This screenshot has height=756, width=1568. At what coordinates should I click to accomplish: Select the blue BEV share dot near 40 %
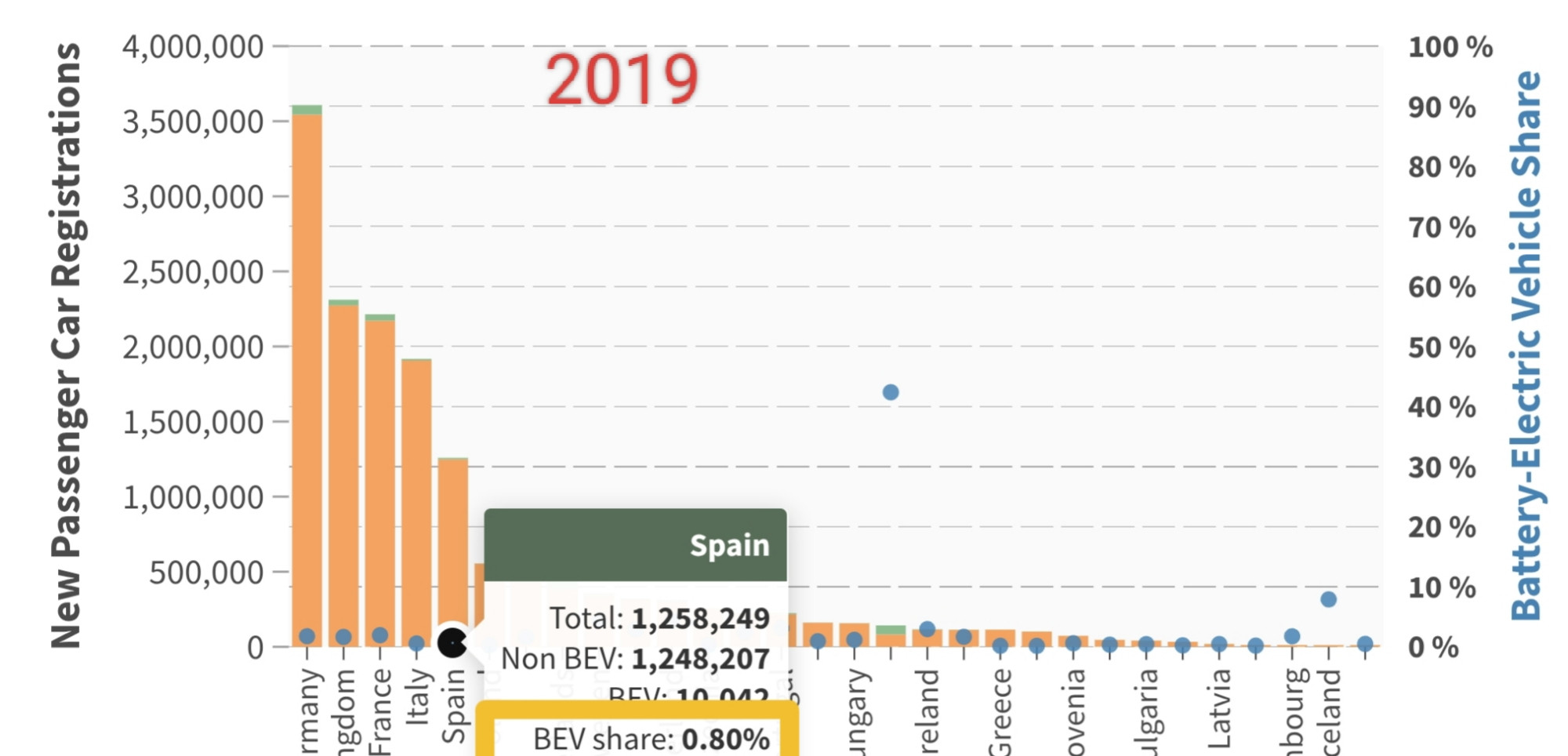(x=891, y=392)
